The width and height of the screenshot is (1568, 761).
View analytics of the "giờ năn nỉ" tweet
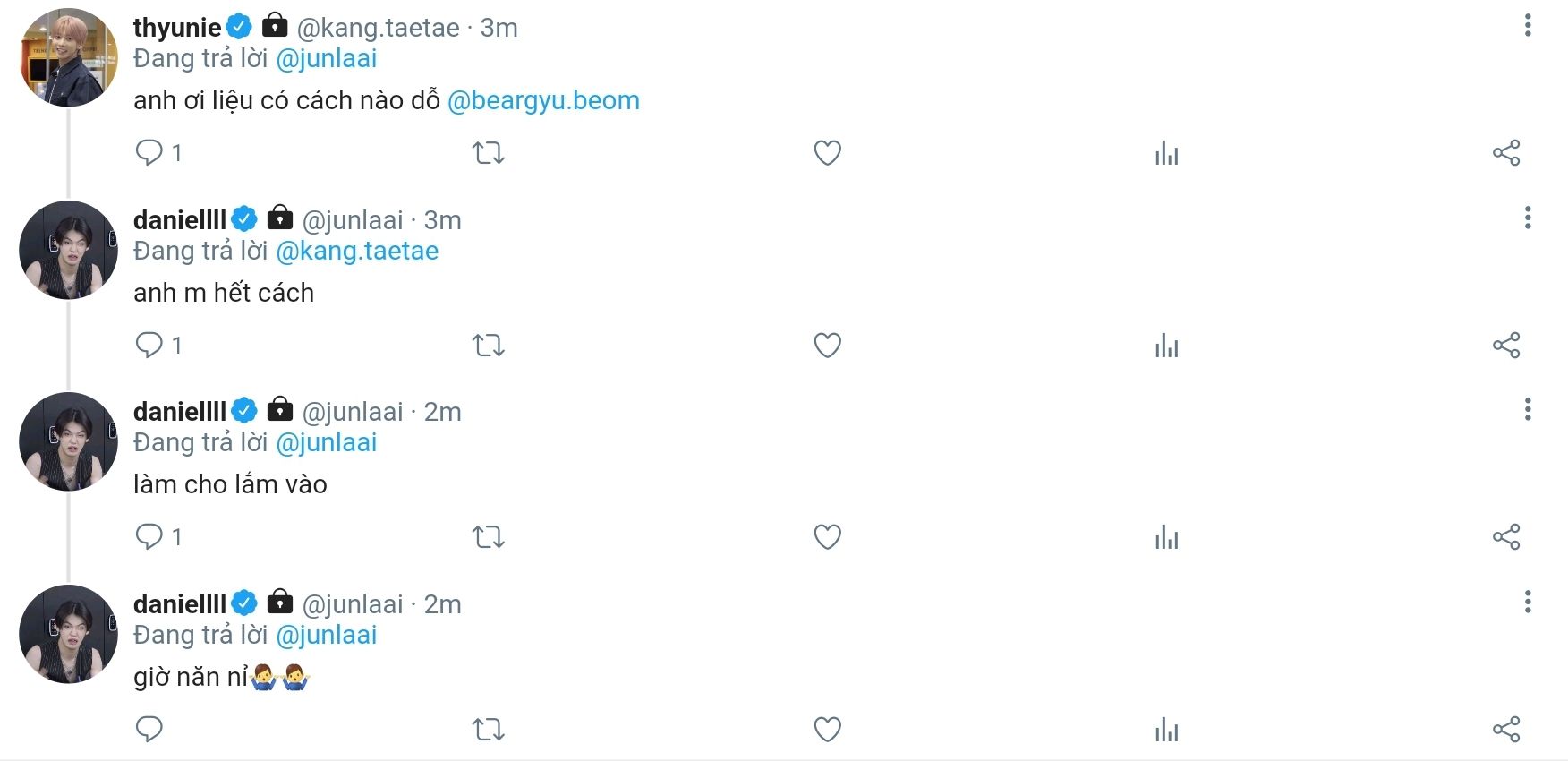tap(1166, 730)
